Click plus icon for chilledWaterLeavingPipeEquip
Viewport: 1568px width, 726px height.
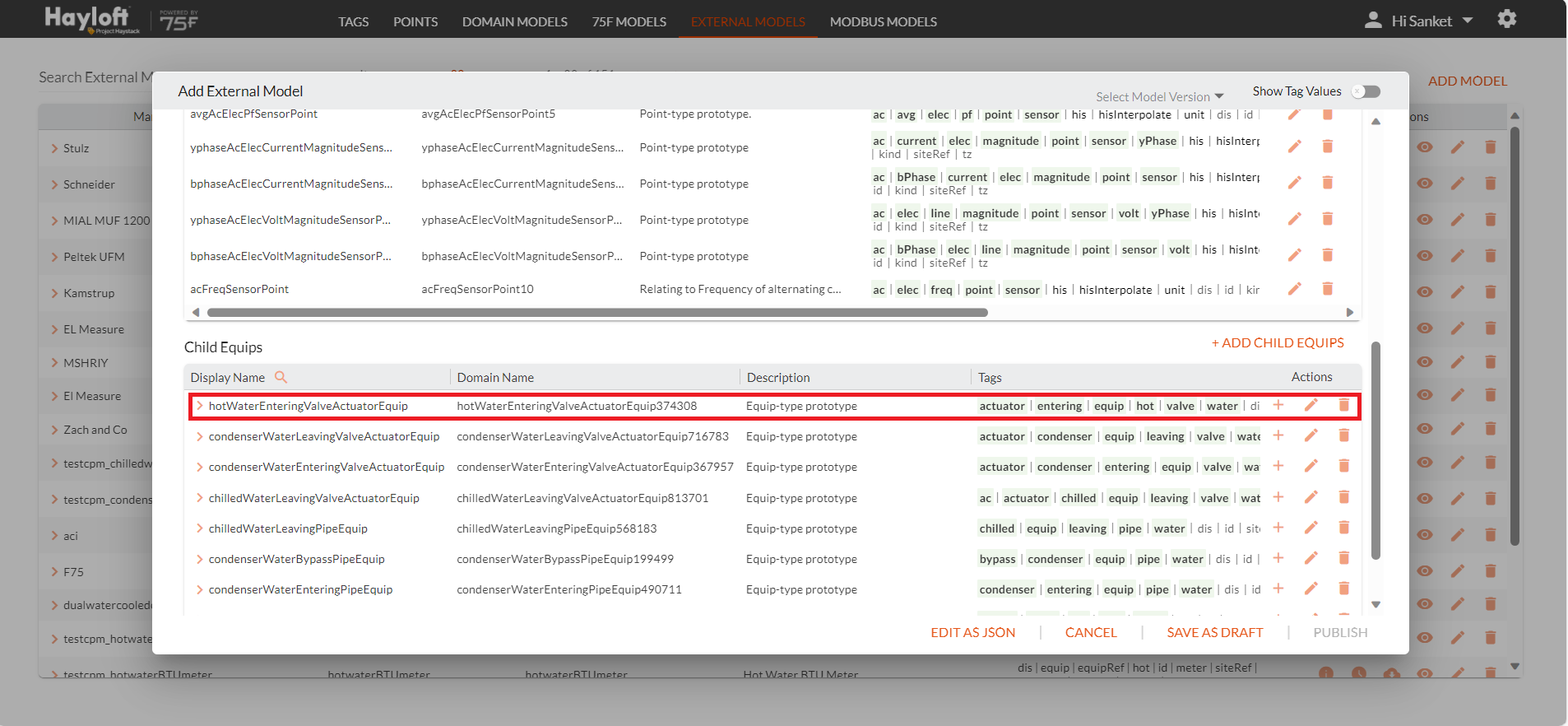click(1278, 528)
